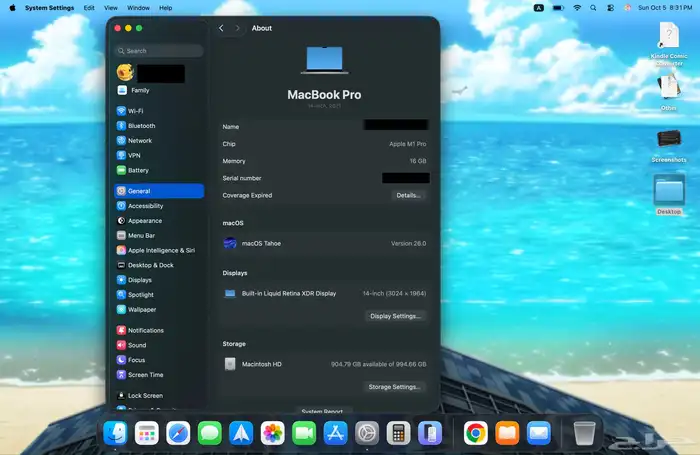Screen dimensions: 700x455
Task: Open the Edit menu in the menu bar
Action: (90, 7)
